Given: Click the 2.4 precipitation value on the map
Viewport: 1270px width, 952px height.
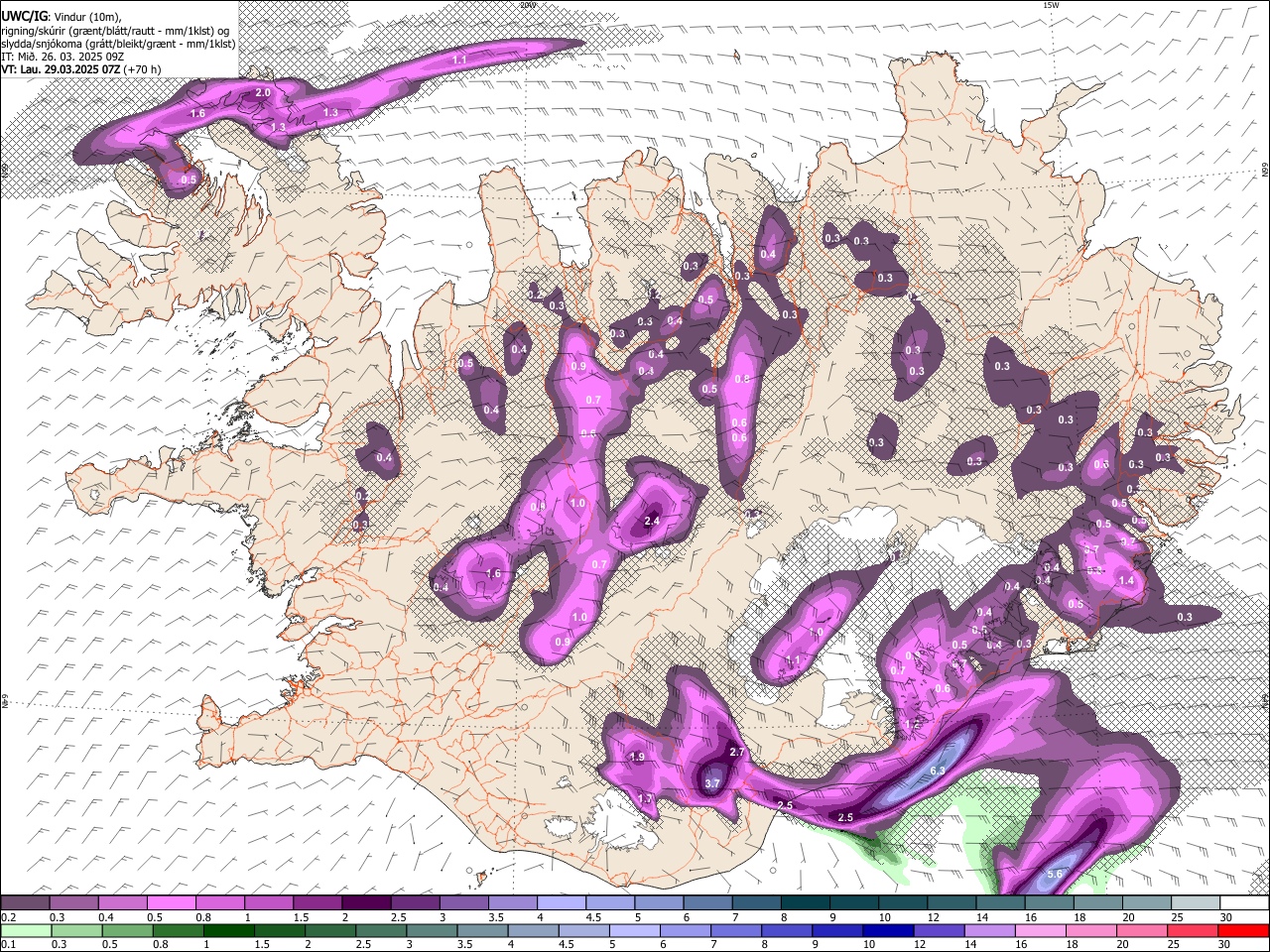Looking at the screenshot, I should pyautogui.click(x=652, y=521).
